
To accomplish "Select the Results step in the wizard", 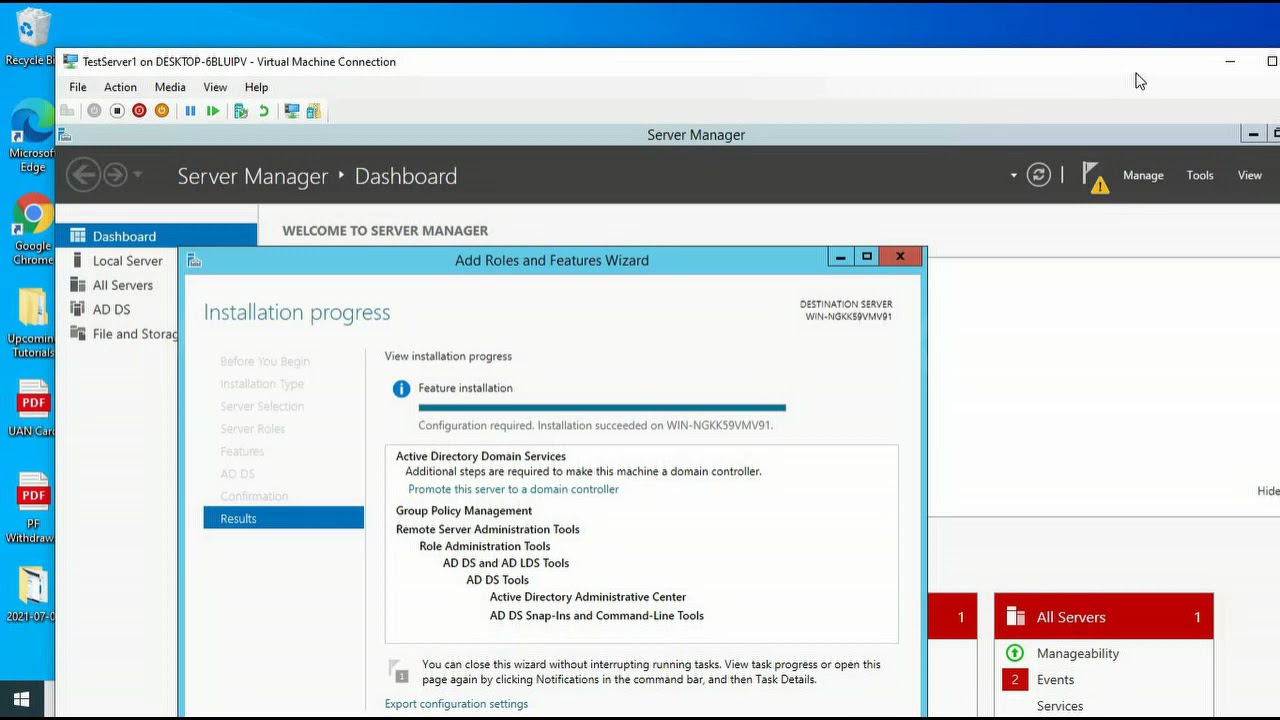I will coord(284,518).
